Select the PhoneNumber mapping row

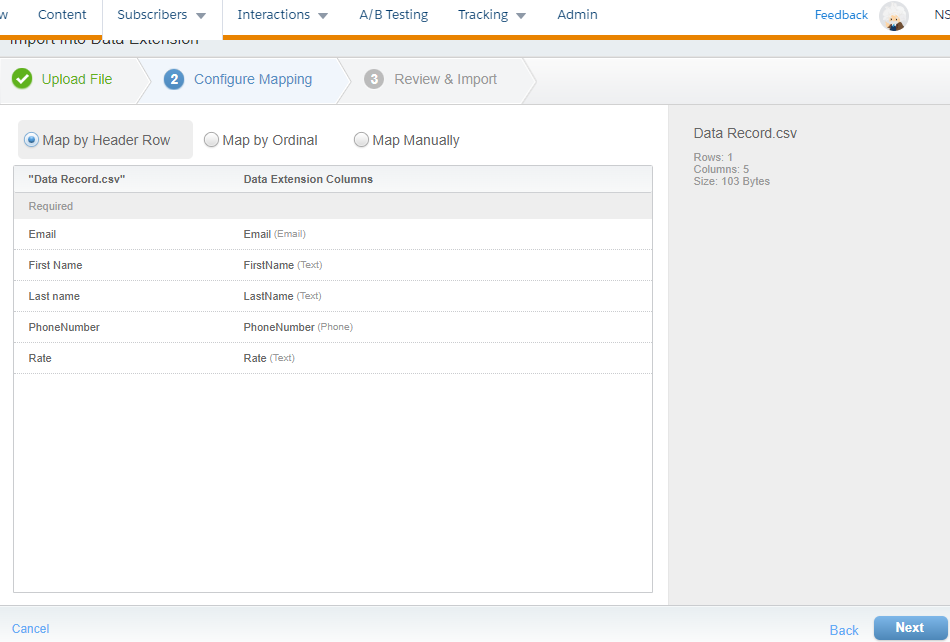(332, 327)
